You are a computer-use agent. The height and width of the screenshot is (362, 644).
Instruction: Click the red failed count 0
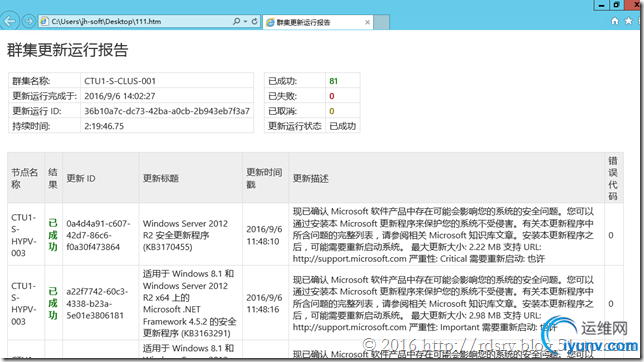click(x=332, y=96)
